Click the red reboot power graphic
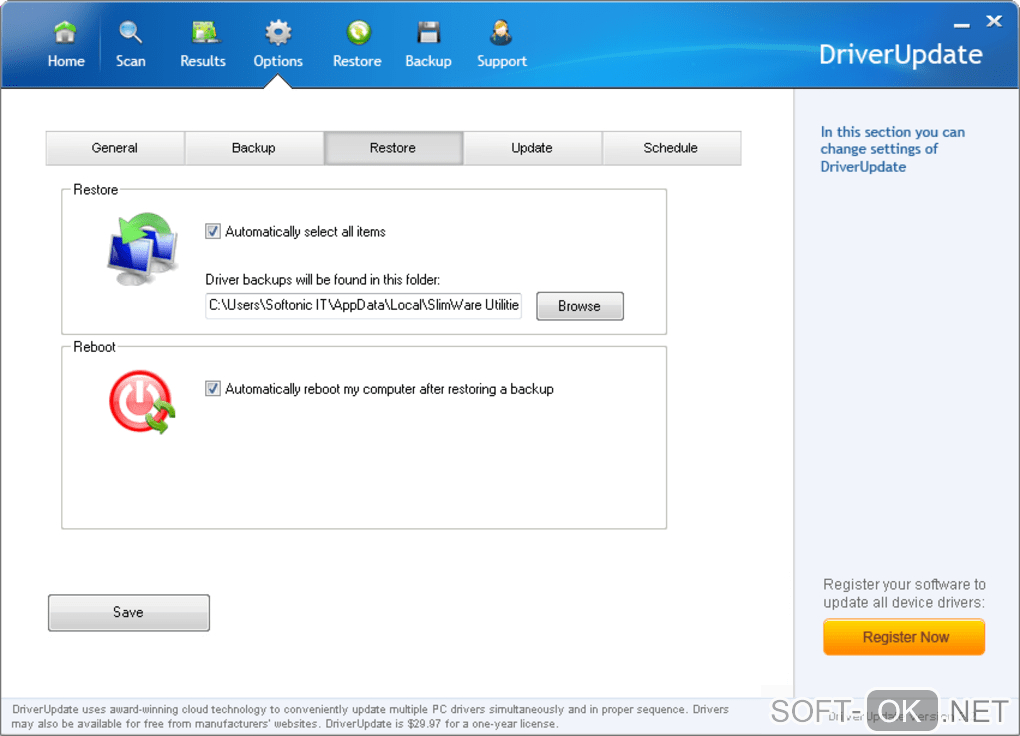Viewport: 1020px width, 736px height. point(142,402)
